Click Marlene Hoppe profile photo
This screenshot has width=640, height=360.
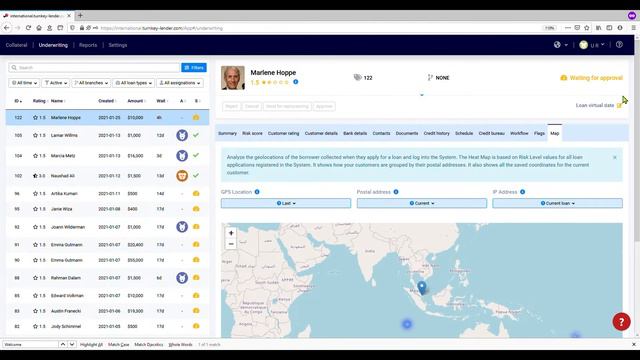(233, 78)
